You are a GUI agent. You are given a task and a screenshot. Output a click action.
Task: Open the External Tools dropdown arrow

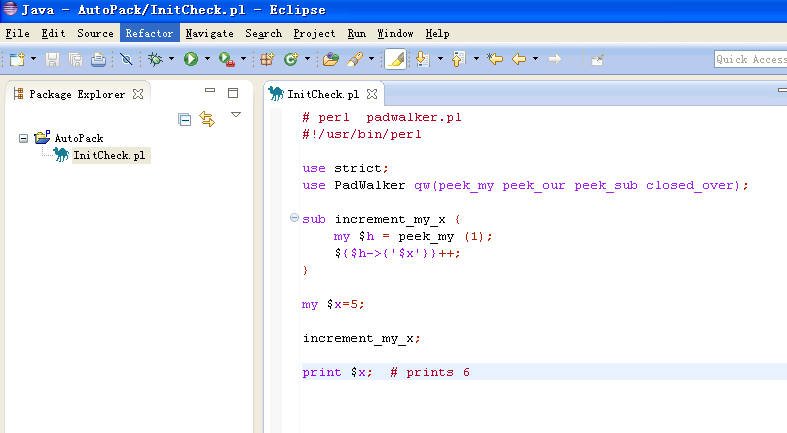[x=243, y=59]
